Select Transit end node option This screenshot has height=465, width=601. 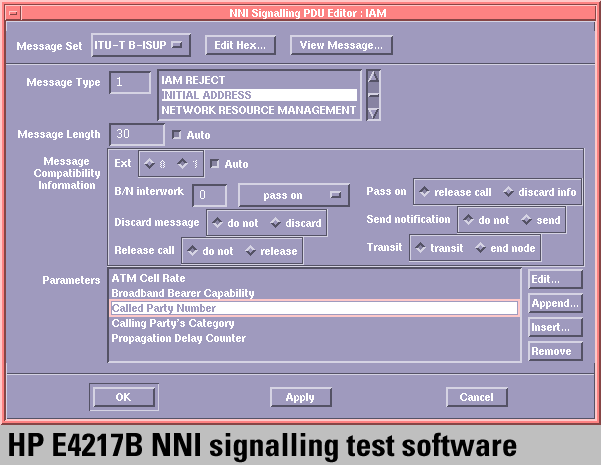505,248
